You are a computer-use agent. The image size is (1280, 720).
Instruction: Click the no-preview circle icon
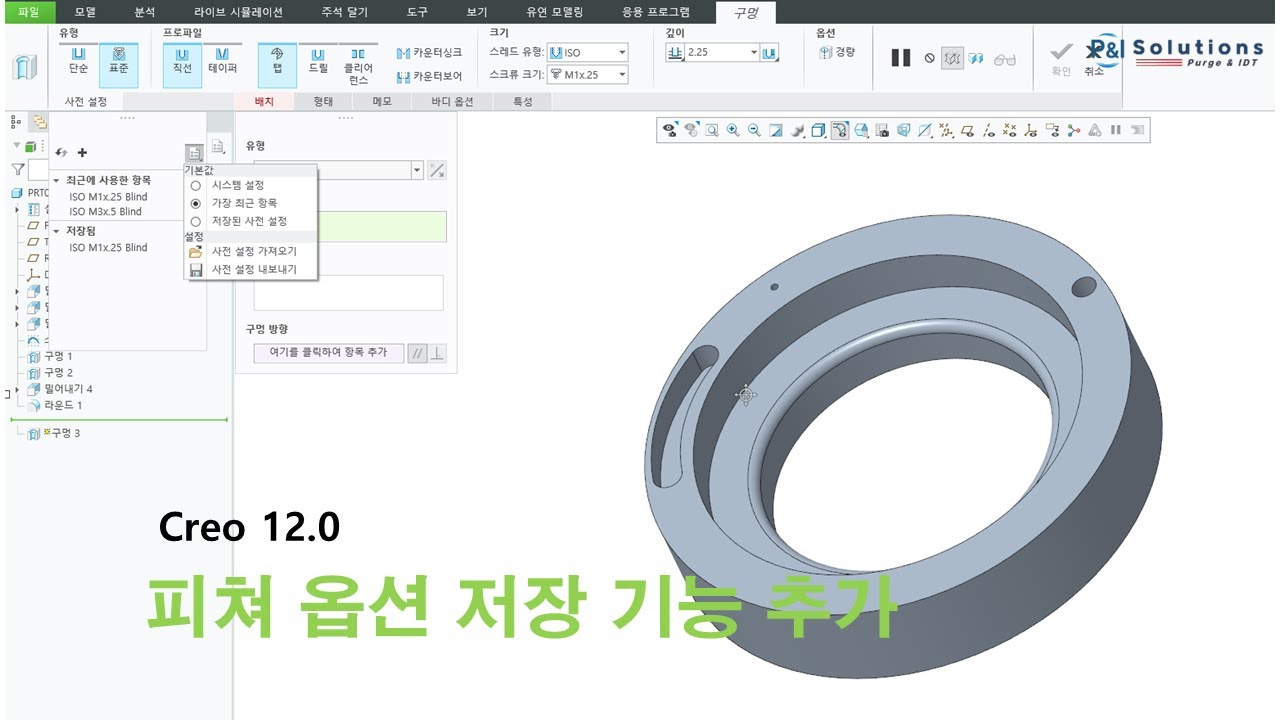click(929, 58)
